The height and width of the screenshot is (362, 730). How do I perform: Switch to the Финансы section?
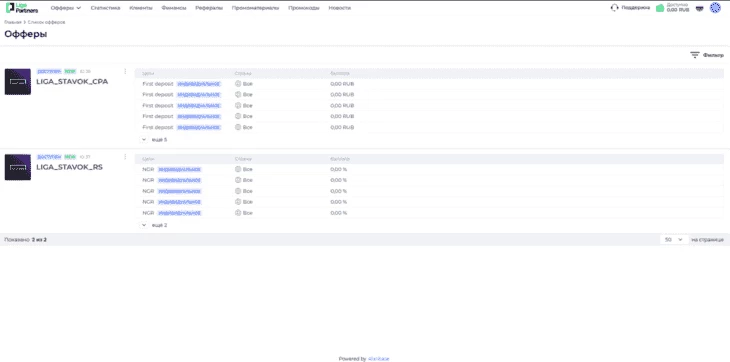[x=174, y=8]
